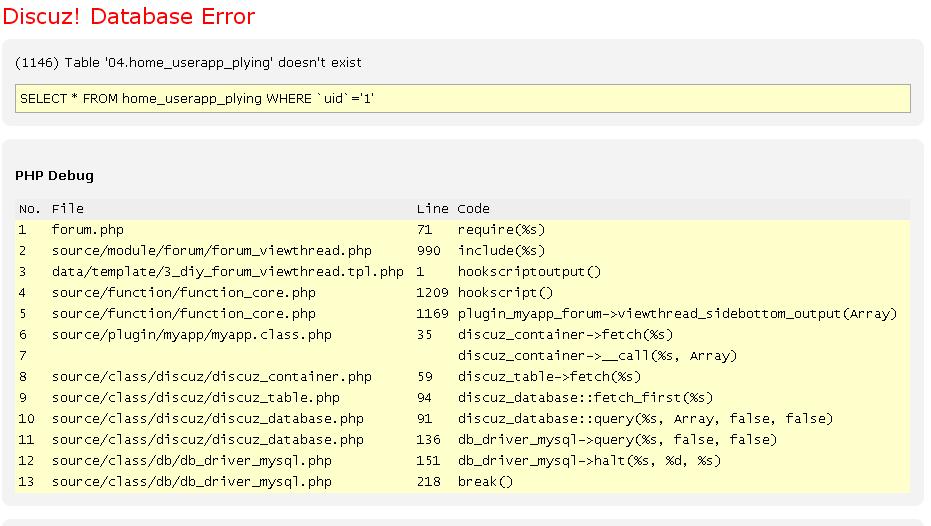Click the 'PHP Debug' heading
The height and width of the screenshot is (526, 931).
(x=55, y=176)
